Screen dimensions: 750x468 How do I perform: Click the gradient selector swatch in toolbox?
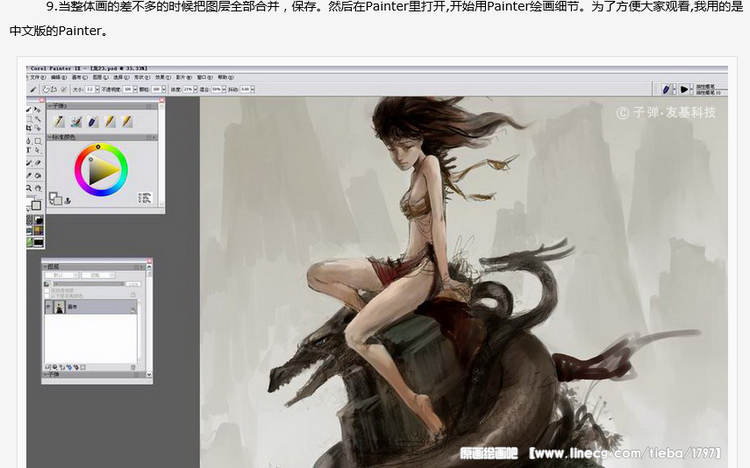tap(39, 220)
